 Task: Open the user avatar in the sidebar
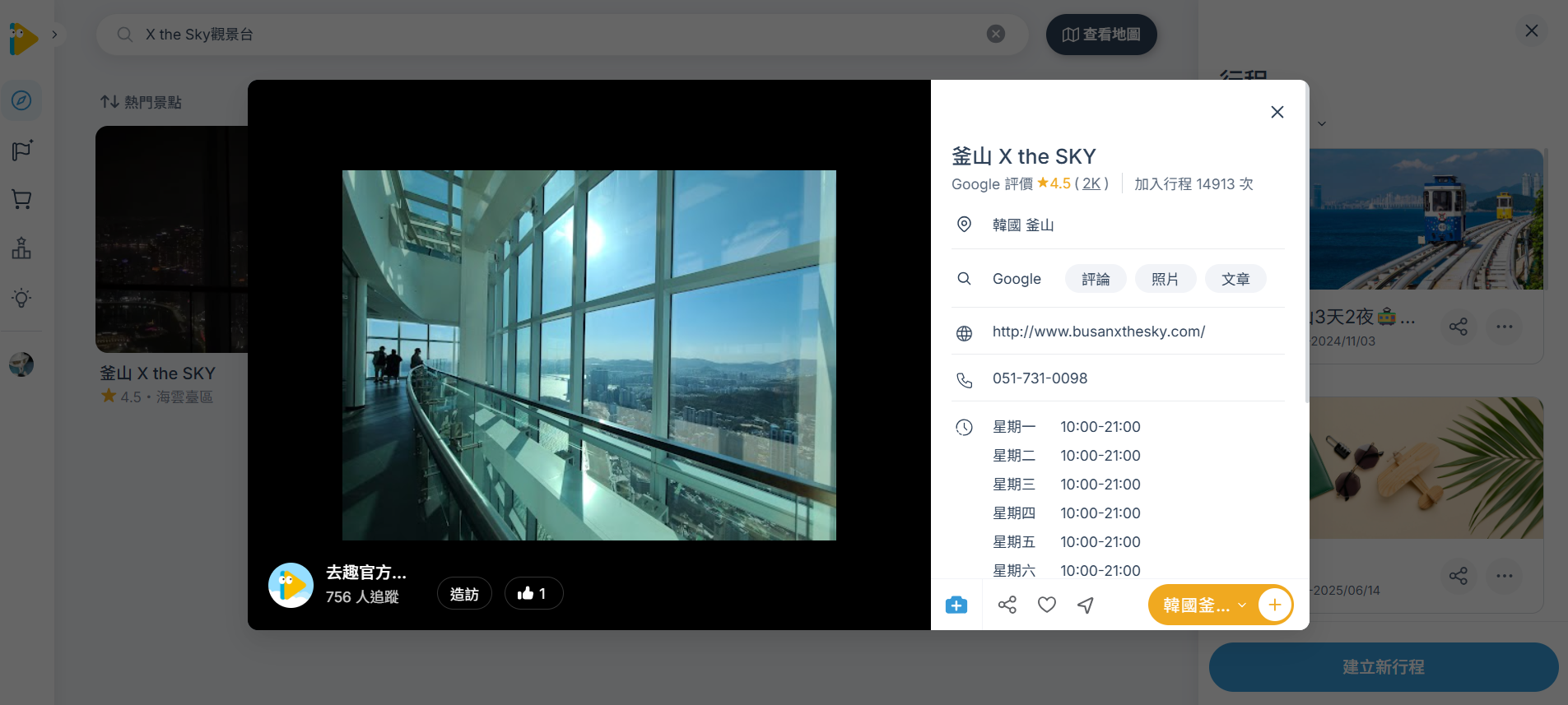pyautogui.click(x=21, y=364)
